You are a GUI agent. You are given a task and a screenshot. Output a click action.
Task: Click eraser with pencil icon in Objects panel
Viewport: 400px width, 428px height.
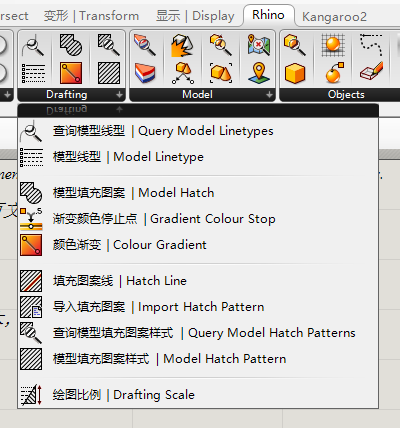[371, 71]
